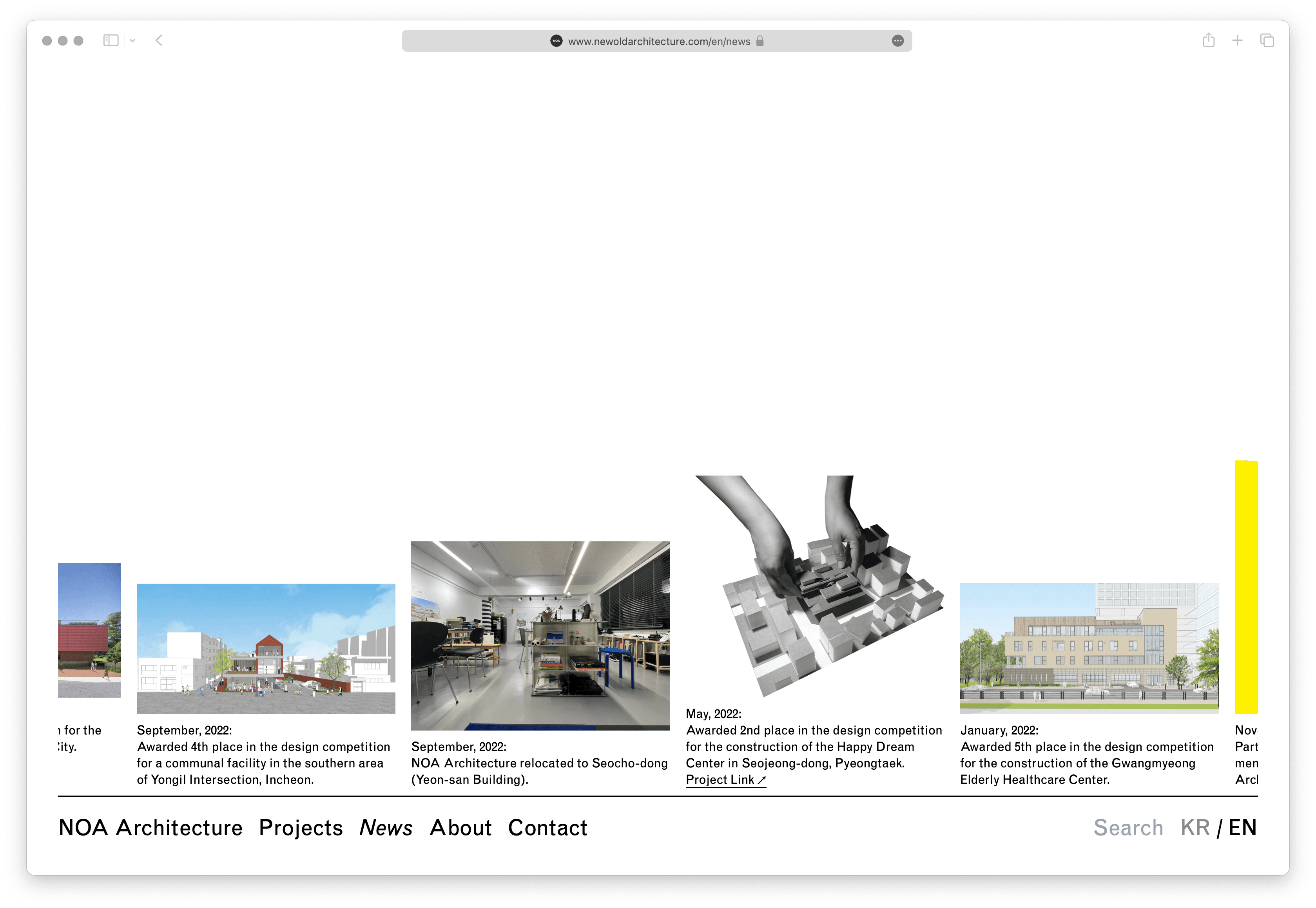Click the Search field in footer
Image resolution: width=1316 pixels, height=908 pixels.
tap(1128, 828)
